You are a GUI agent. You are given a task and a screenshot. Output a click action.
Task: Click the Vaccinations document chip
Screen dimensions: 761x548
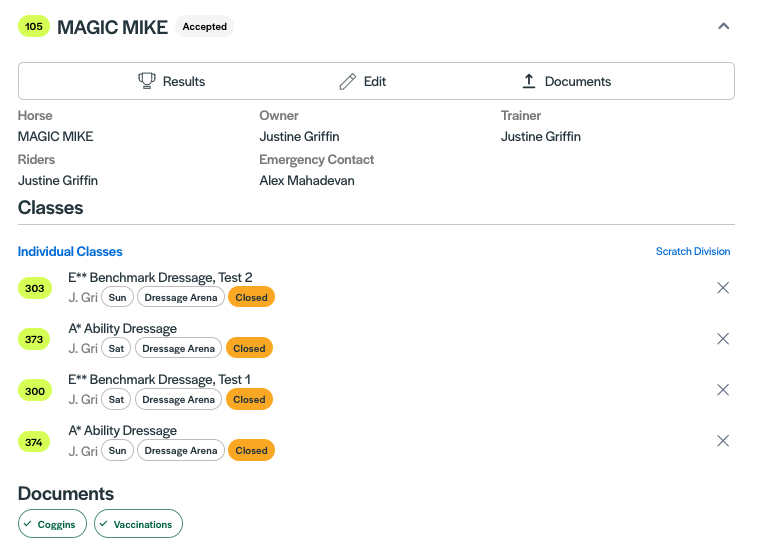coord(139,524)
